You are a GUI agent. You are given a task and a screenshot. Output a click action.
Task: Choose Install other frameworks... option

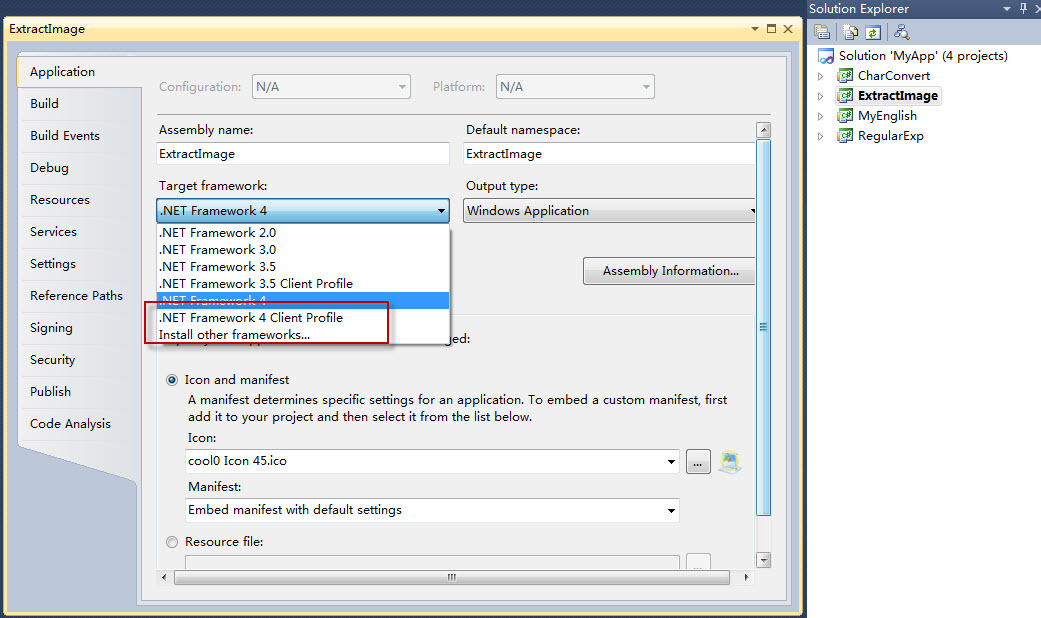click(x=303, y=335)
